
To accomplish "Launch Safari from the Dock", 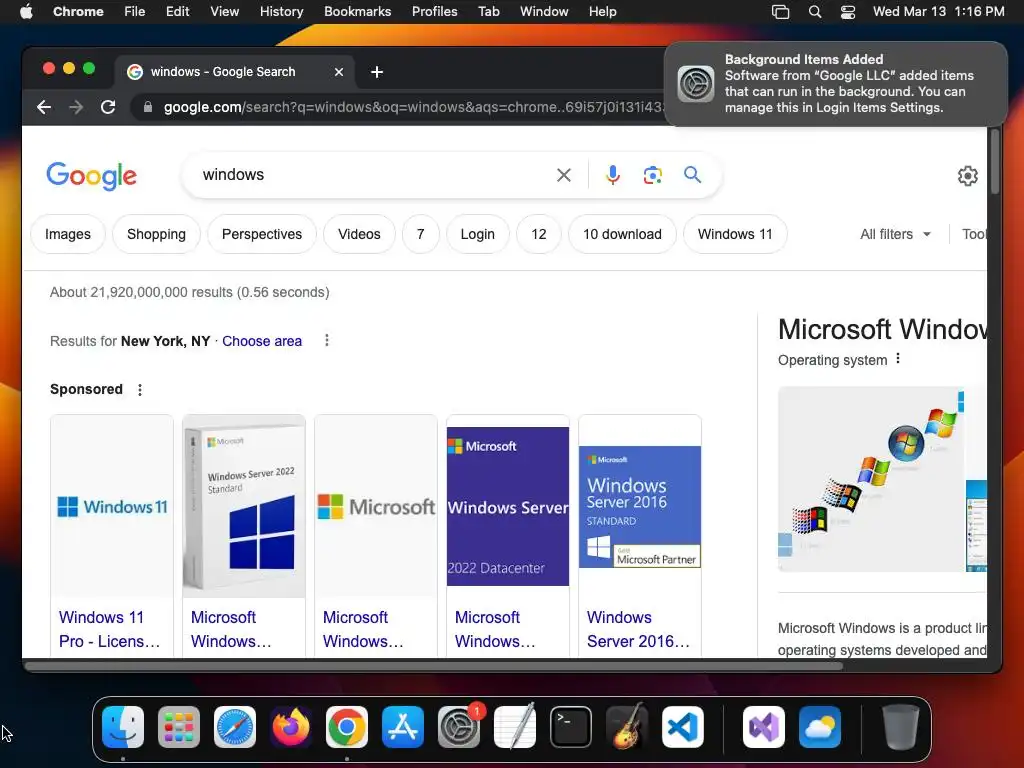I will [x=235, y=727].
